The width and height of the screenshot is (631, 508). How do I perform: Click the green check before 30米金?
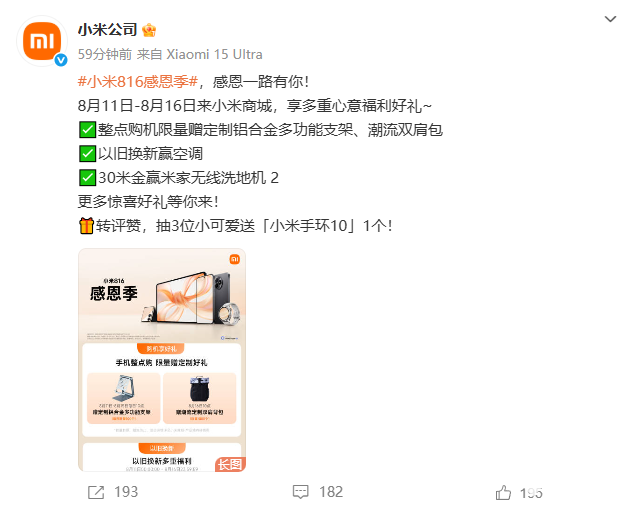click(x=87, y=178)
